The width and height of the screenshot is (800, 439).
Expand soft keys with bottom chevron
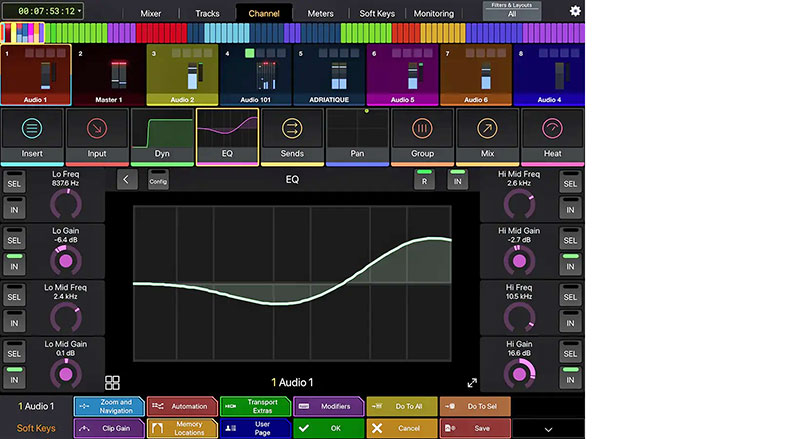[548, 429]
